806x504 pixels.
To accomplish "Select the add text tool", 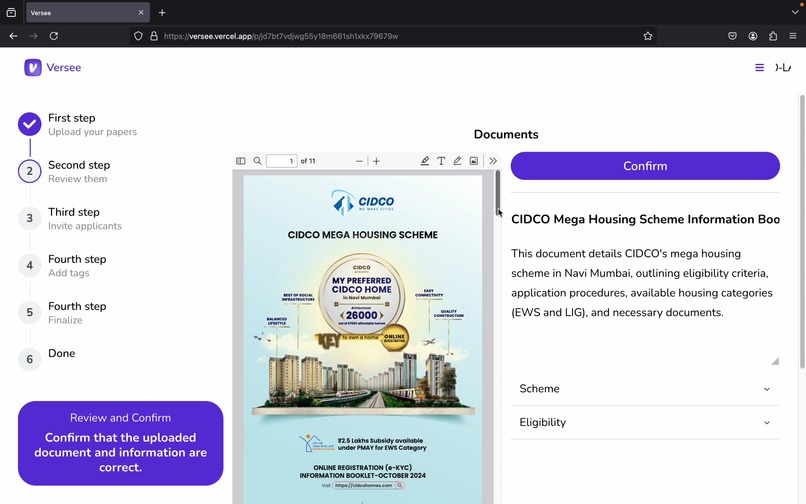I will point(441,161).
